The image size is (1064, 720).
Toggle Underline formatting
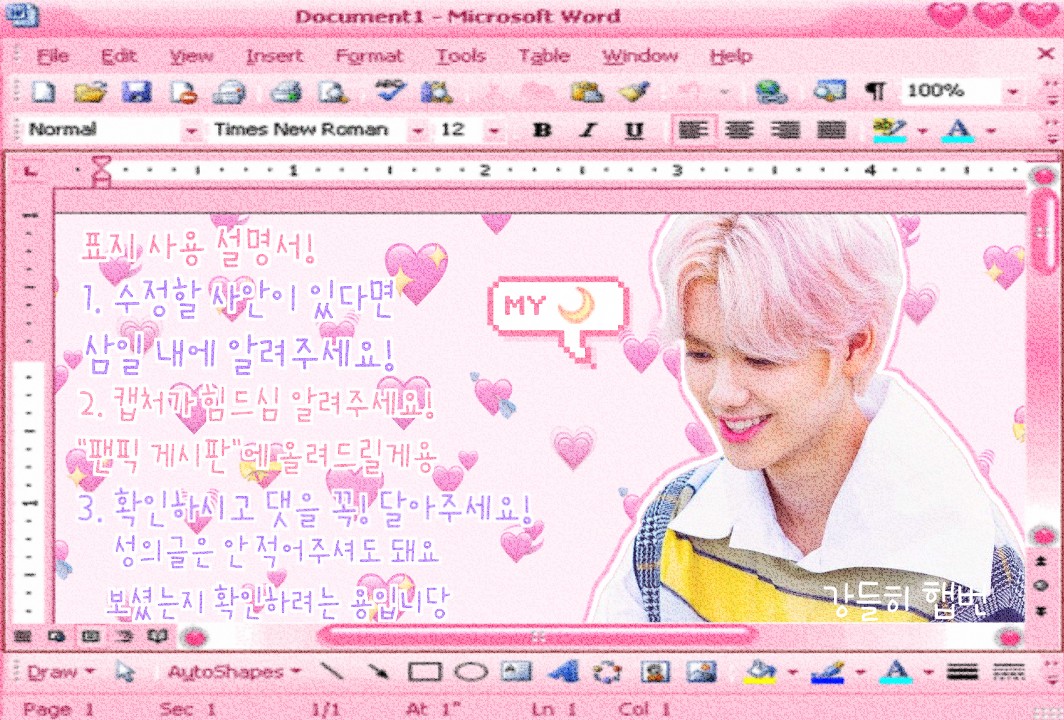(633, 130)
